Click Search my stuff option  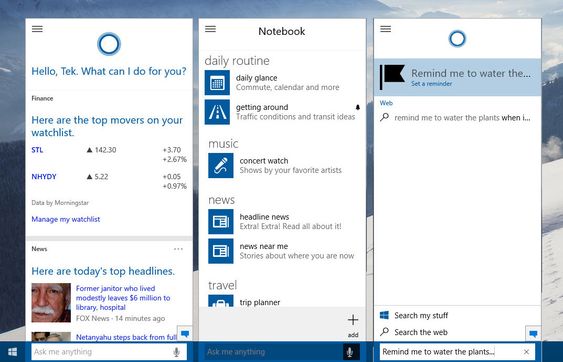421,315
